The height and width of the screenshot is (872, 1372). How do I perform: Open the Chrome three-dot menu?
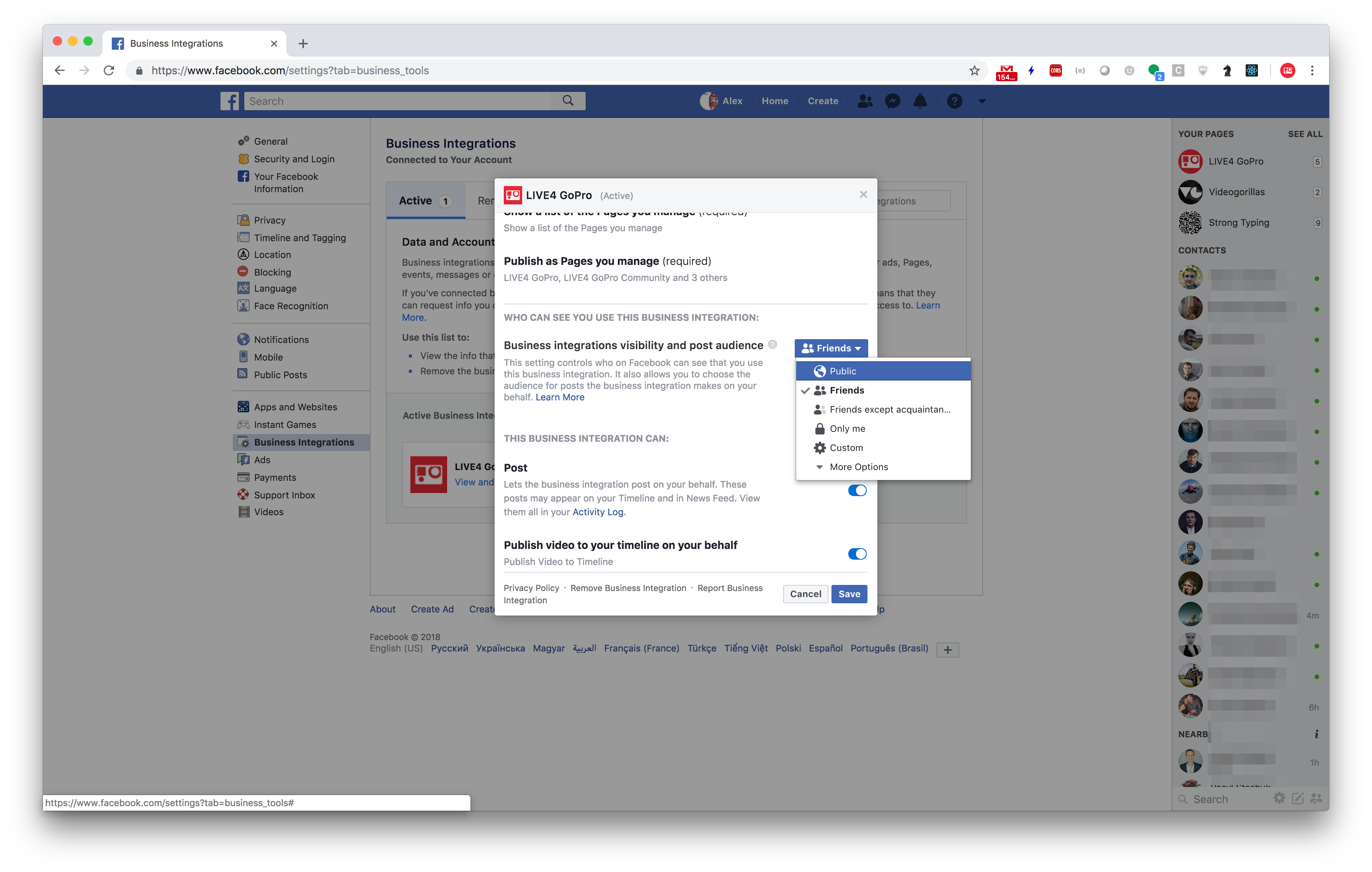(x=1312, y=70)
